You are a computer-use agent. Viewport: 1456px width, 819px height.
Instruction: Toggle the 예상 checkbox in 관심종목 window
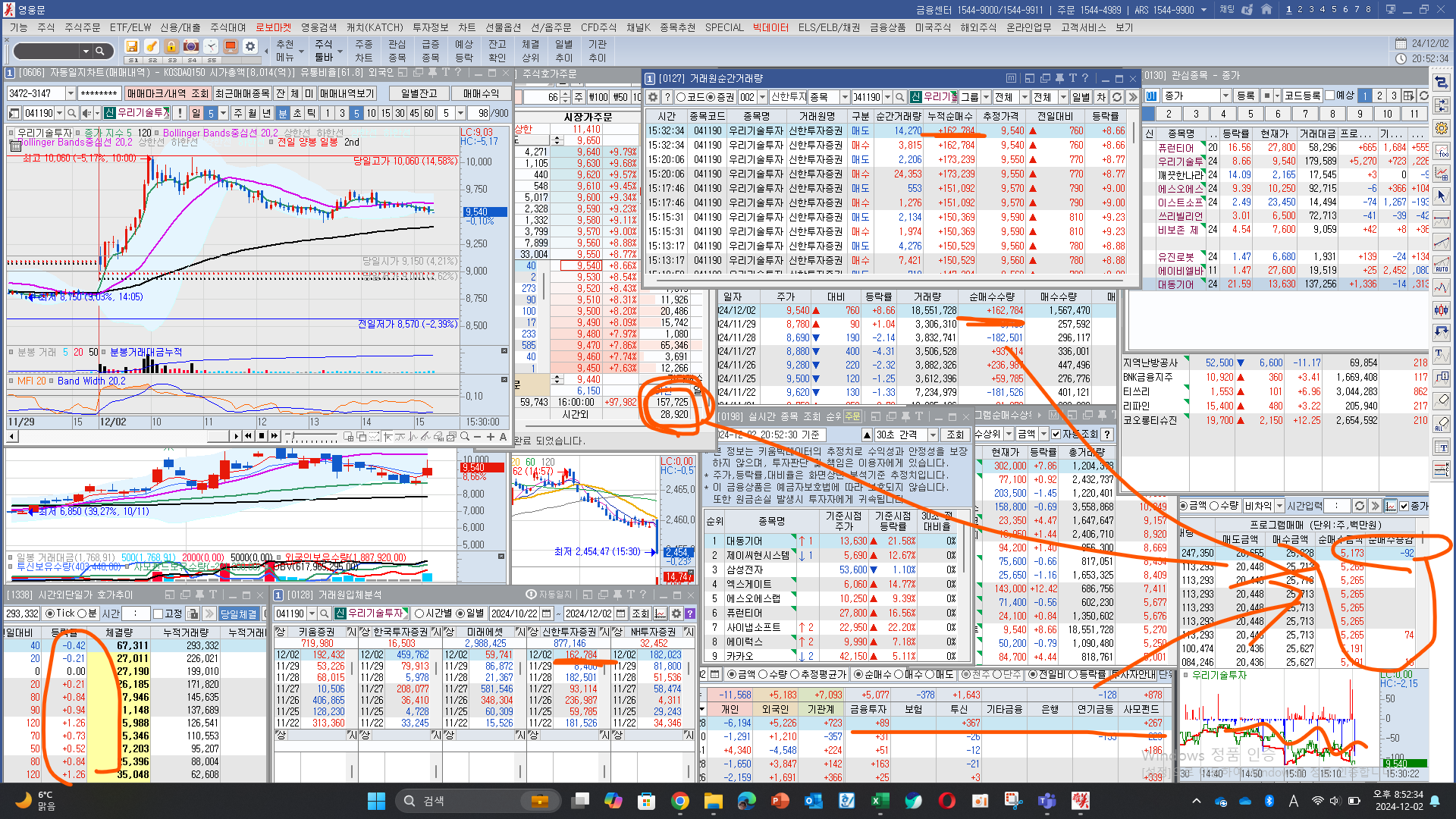click(1329, 96)
